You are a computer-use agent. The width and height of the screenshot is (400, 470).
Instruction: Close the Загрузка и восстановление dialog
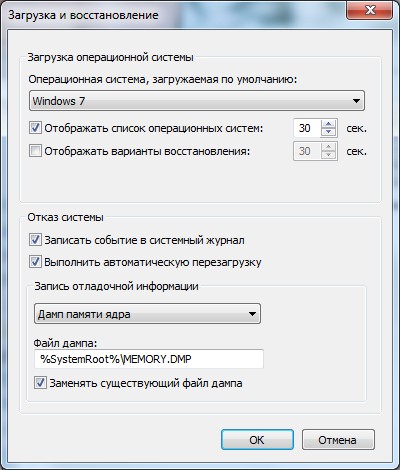point(370,10)
